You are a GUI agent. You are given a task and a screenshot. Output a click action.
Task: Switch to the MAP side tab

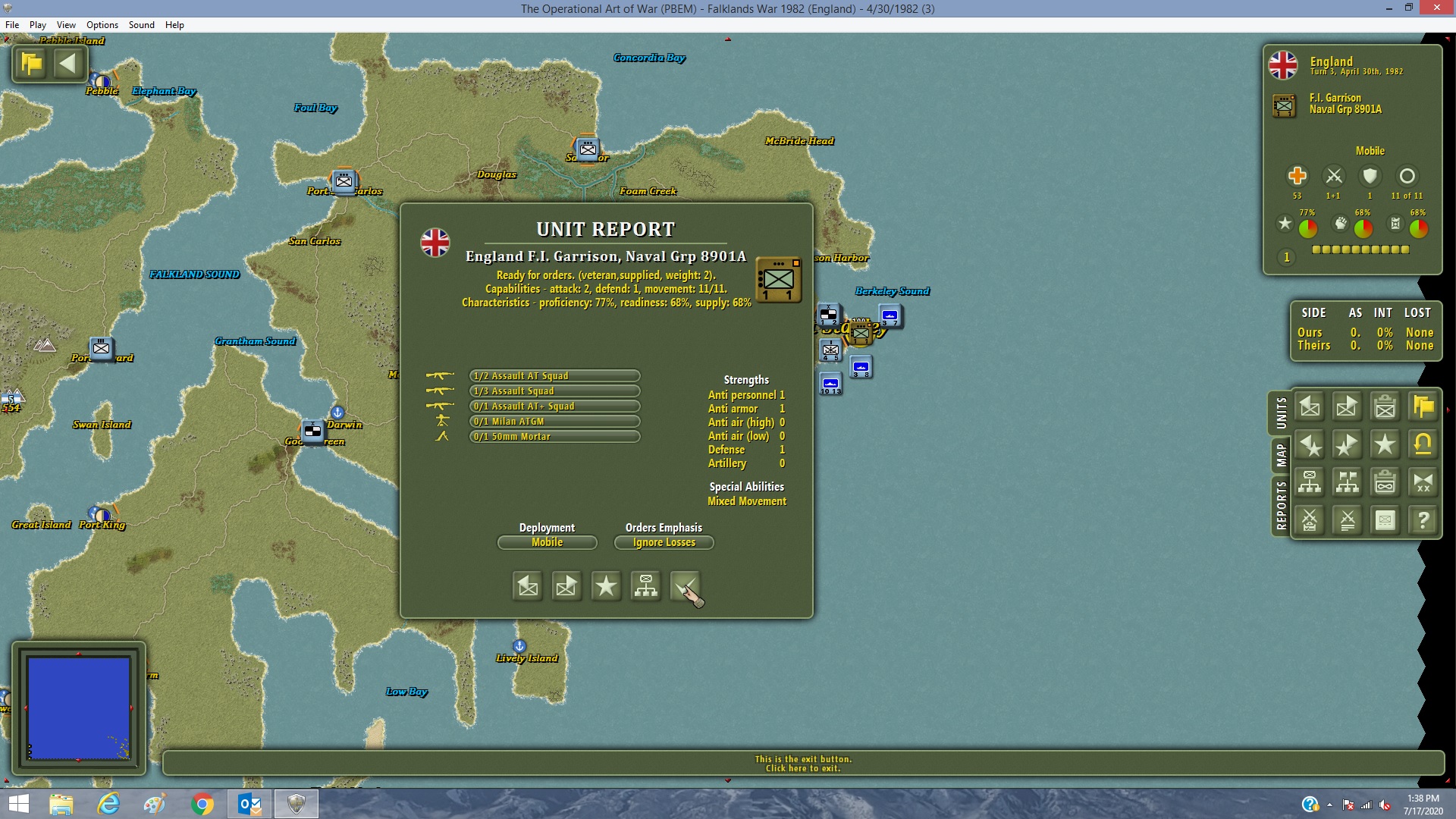click(1281, 456)
